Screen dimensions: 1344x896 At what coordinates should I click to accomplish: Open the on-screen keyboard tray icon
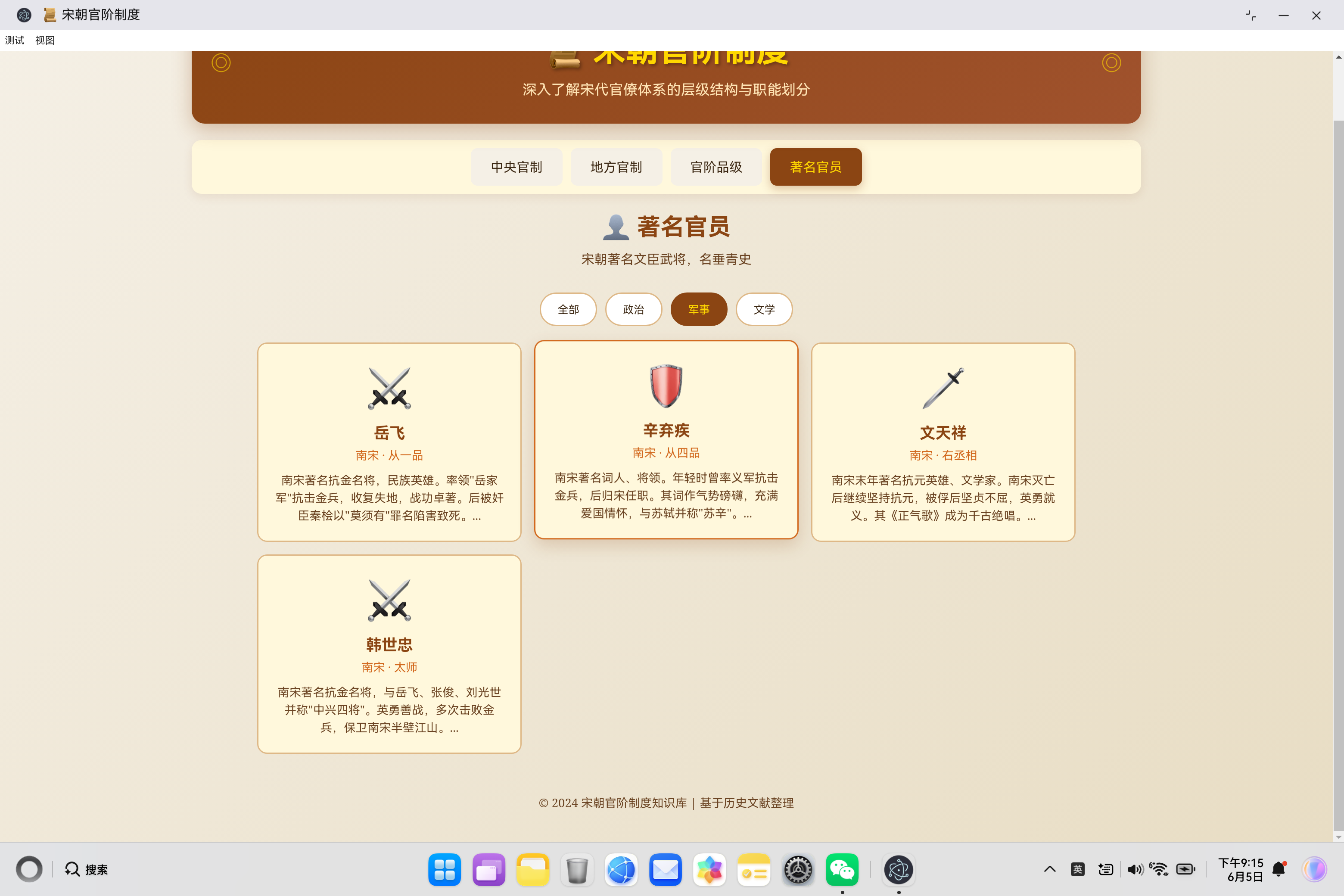(x=1106, y=869)
